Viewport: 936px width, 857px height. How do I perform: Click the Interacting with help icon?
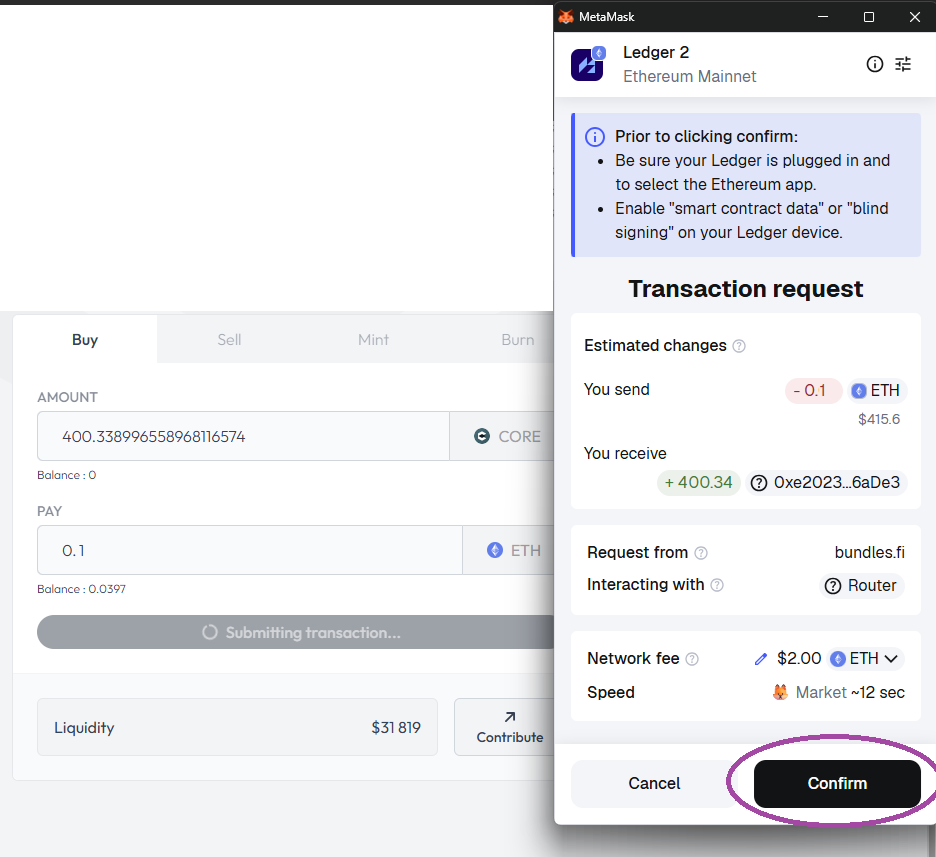(x=717, y=585)
